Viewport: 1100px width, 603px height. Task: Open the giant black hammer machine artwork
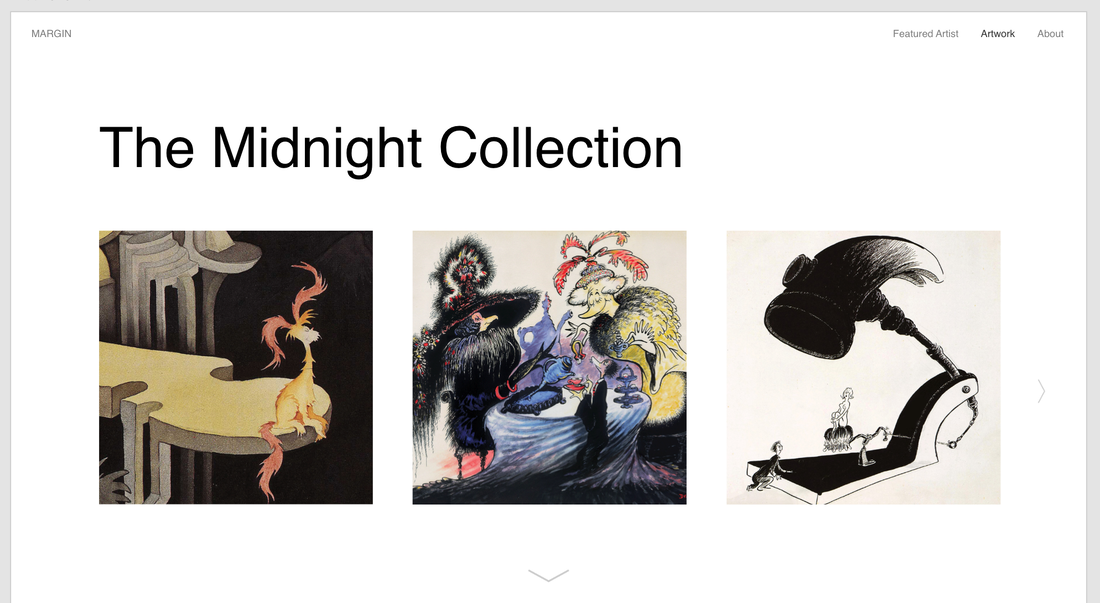click(863, 367)
